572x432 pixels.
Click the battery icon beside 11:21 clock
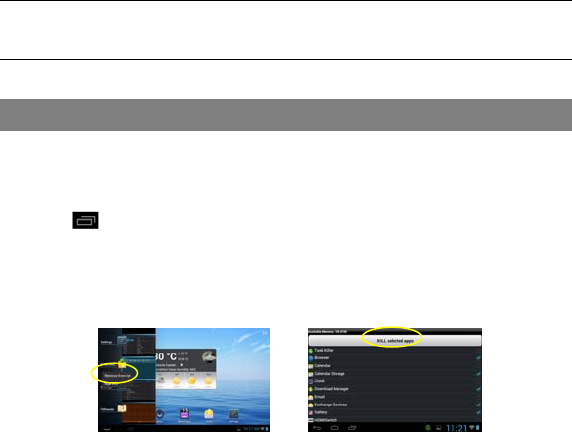coord(478,428)
